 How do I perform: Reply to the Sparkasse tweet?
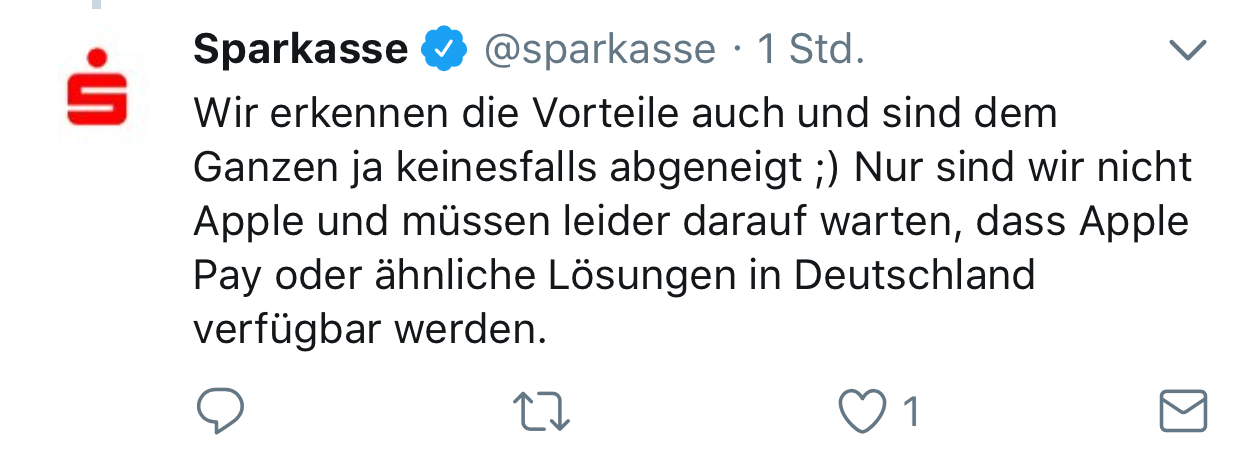pyautogui.click(x=220, y=410)
